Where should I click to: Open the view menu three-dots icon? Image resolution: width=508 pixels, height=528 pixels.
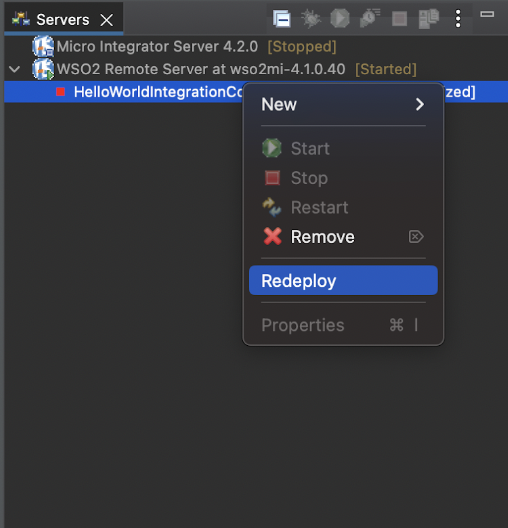coord(458,19)
